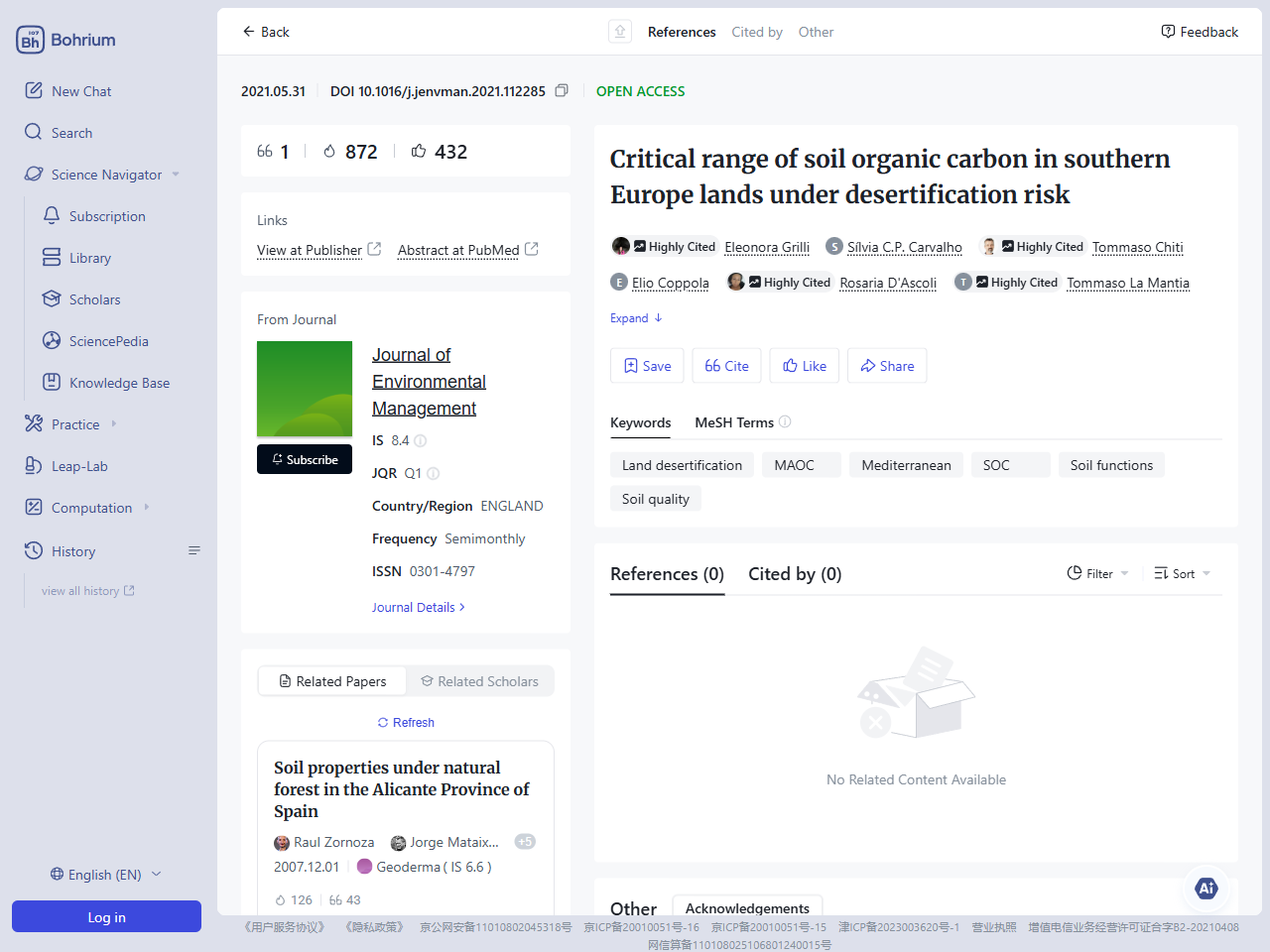Open view all history link

(87, 590)
